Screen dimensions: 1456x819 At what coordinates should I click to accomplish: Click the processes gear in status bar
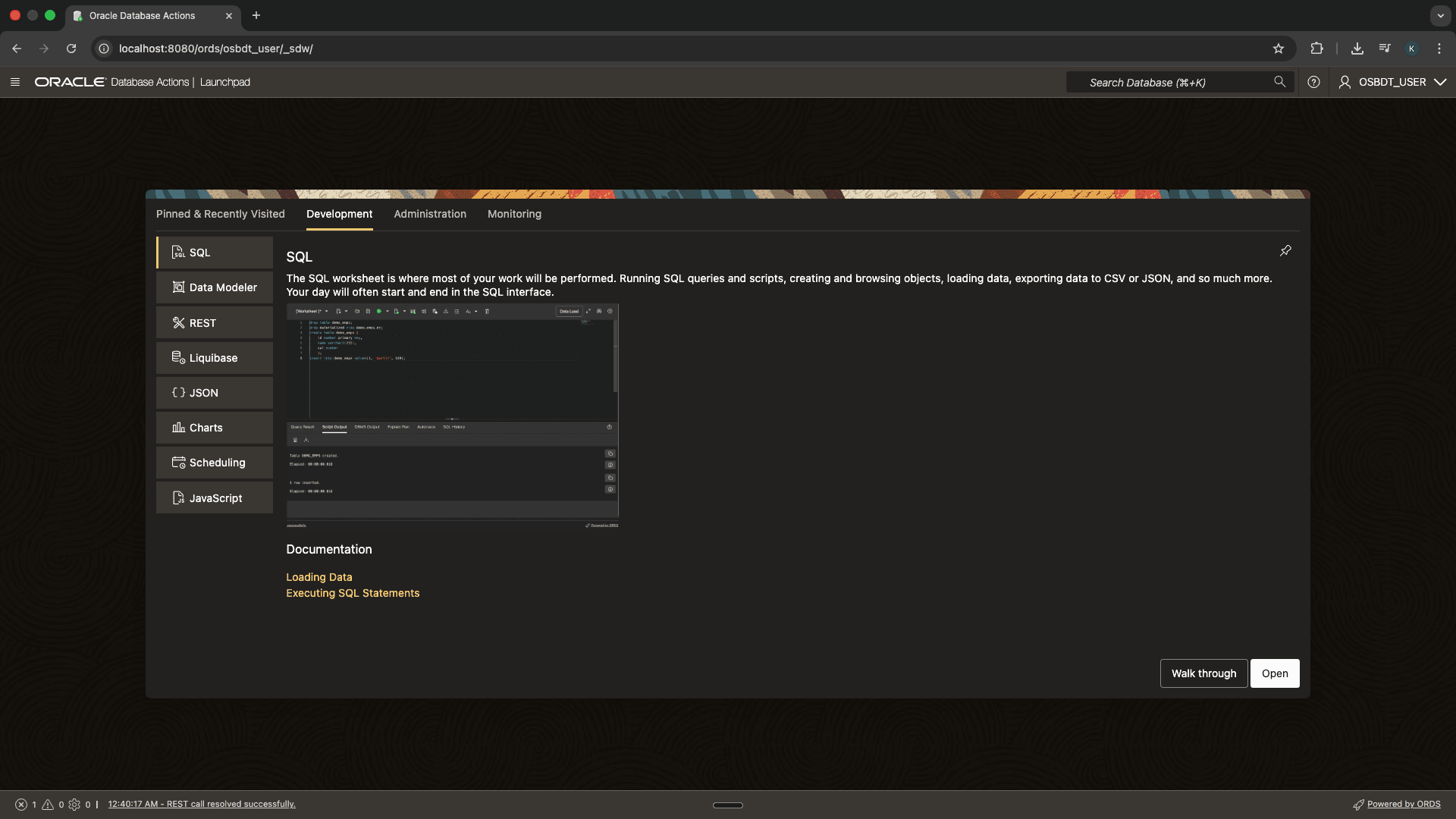(74, 805)
